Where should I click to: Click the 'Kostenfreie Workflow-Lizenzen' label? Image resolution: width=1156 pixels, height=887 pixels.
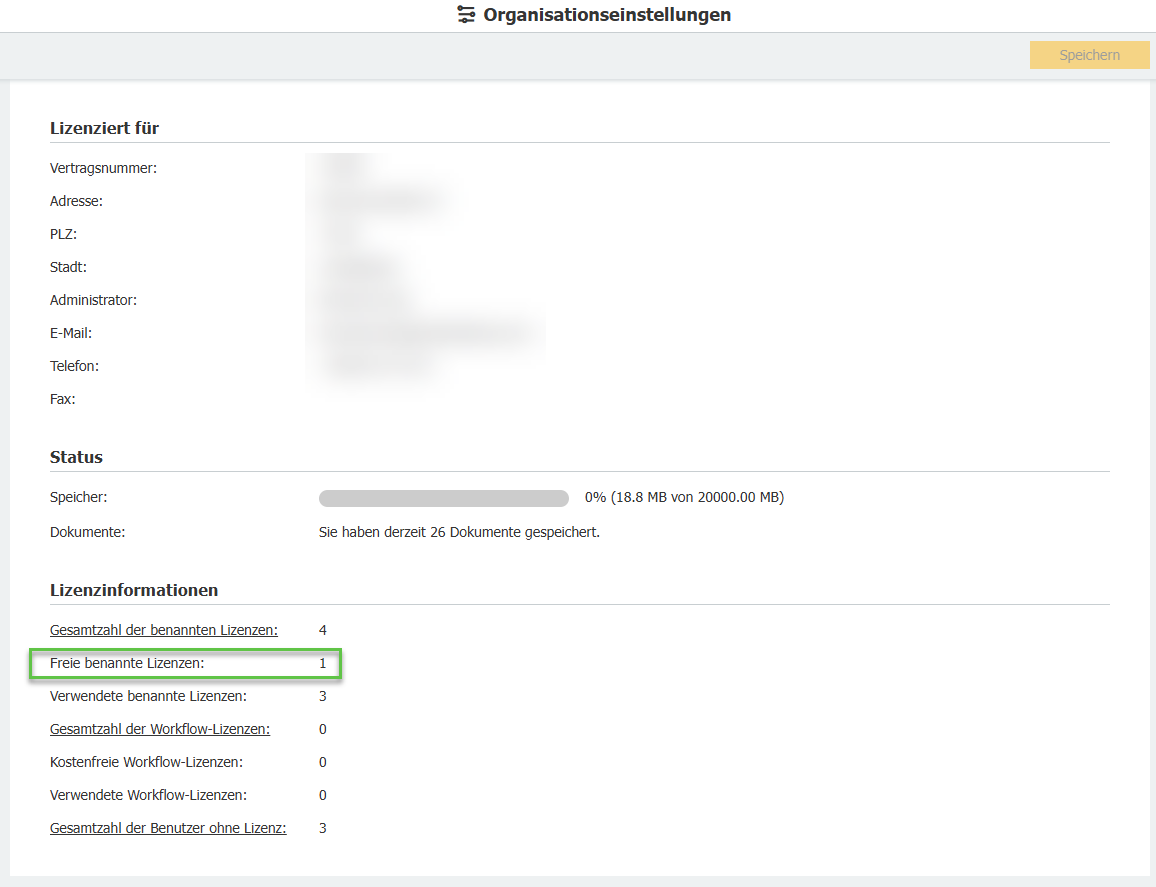click(x=147, y=762)
